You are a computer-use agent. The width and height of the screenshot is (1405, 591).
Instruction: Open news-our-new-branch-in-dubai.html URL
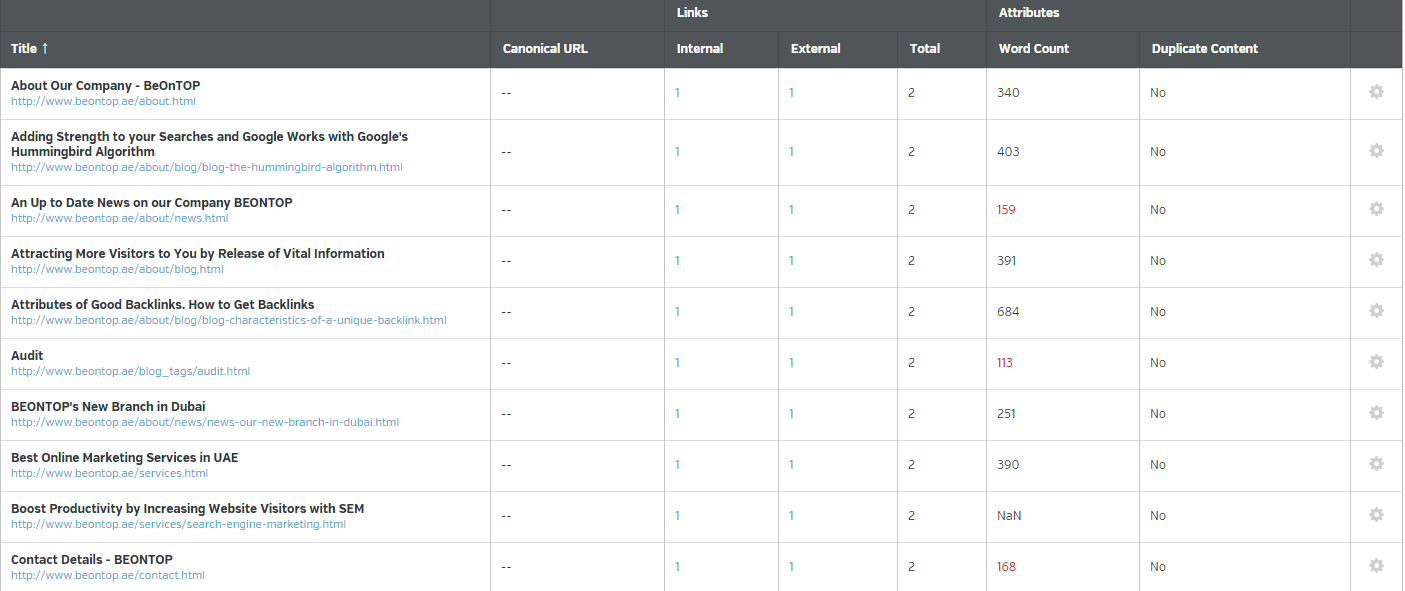[205, 422]
